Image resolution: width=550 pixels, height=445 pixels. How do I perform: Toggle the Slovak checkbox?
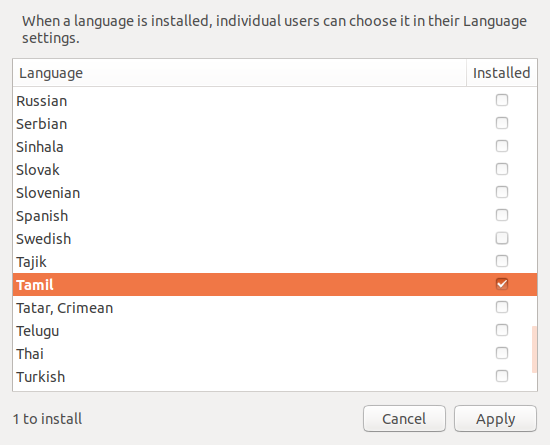pyautogui.click(x=502, y=169)
